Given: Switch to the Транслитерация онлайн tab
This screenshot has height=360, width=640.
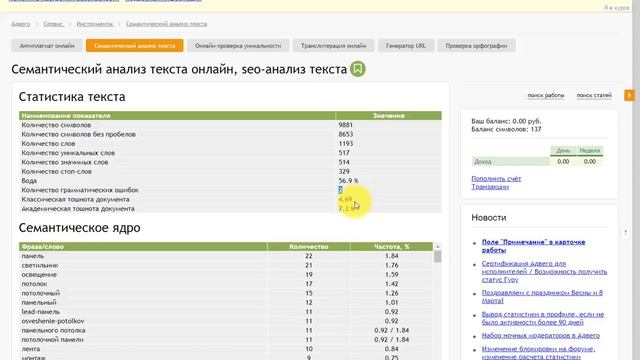Looking at the screenshot, I should coord(333,46).
